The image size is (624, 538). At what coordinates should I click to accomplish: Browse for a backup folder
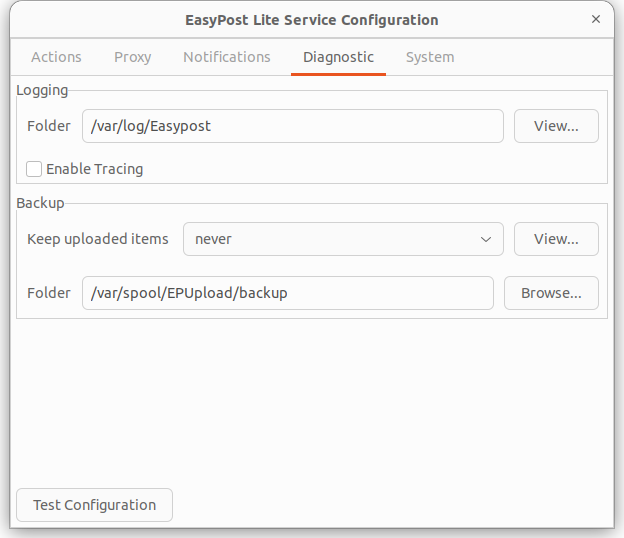click(x=551, y=293)
